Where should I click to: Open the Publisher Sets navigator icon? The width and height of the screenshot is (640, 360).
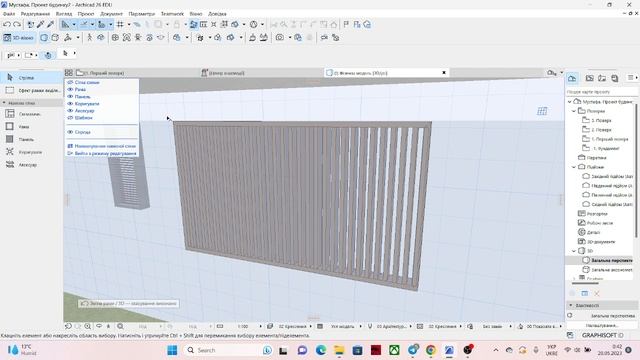click(x=615, y=78)
